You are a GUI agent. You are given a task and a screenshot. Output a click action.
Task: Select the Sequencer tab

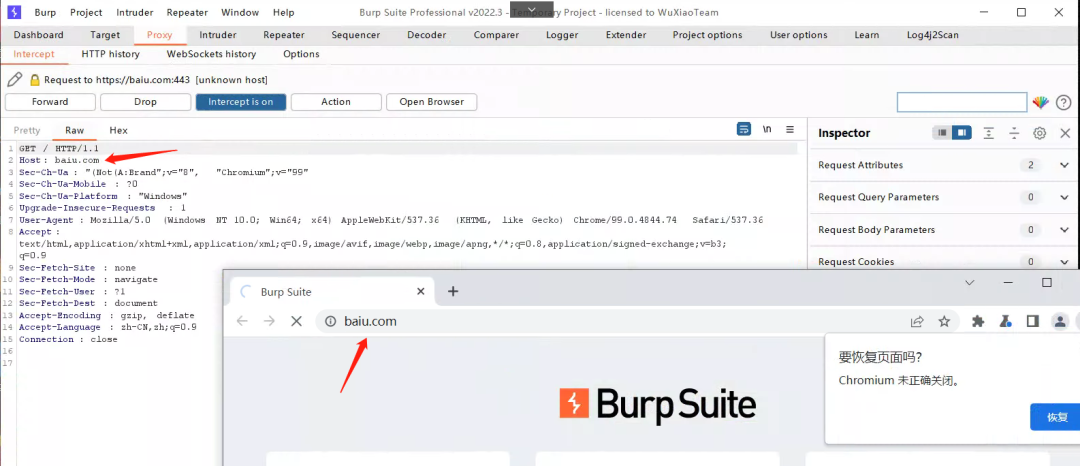(355, 35)
